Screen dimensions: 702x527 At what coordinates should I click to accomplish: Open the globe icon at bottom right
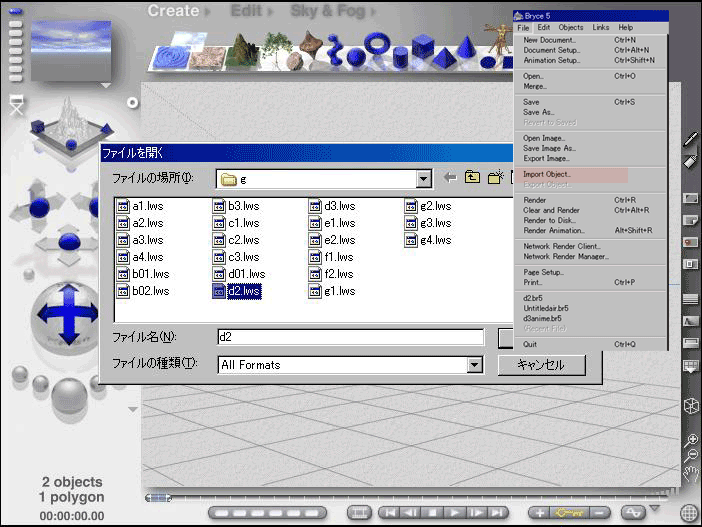pos(689,513)
